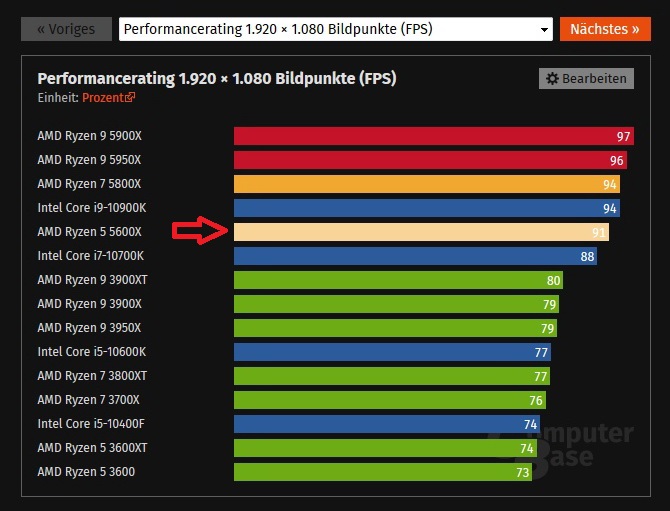This screenshot has width=670, height=511.
Task: Click the blue Core i9-10900K bar
Action: 427,208
